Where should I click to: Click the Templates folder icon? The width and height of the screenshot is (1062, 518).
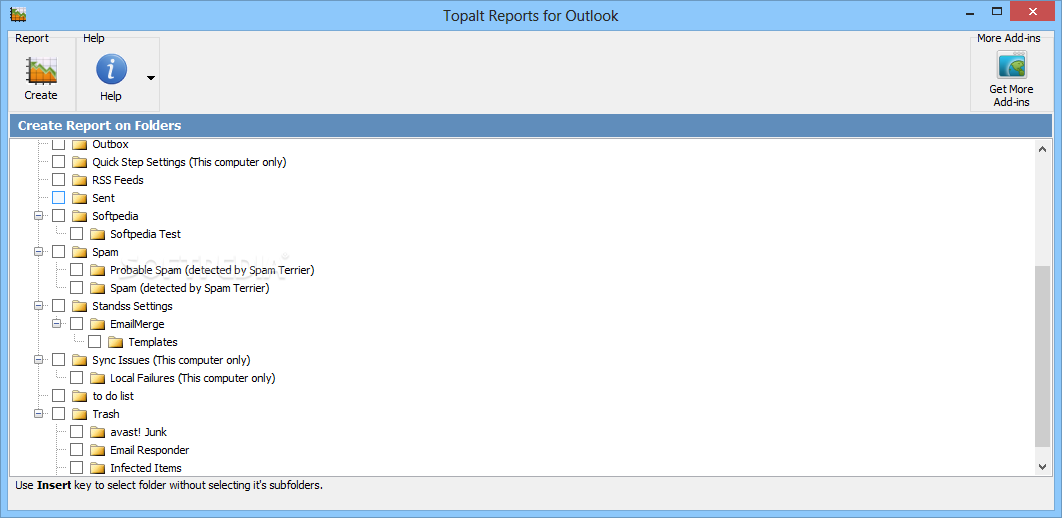coord(116,342)
